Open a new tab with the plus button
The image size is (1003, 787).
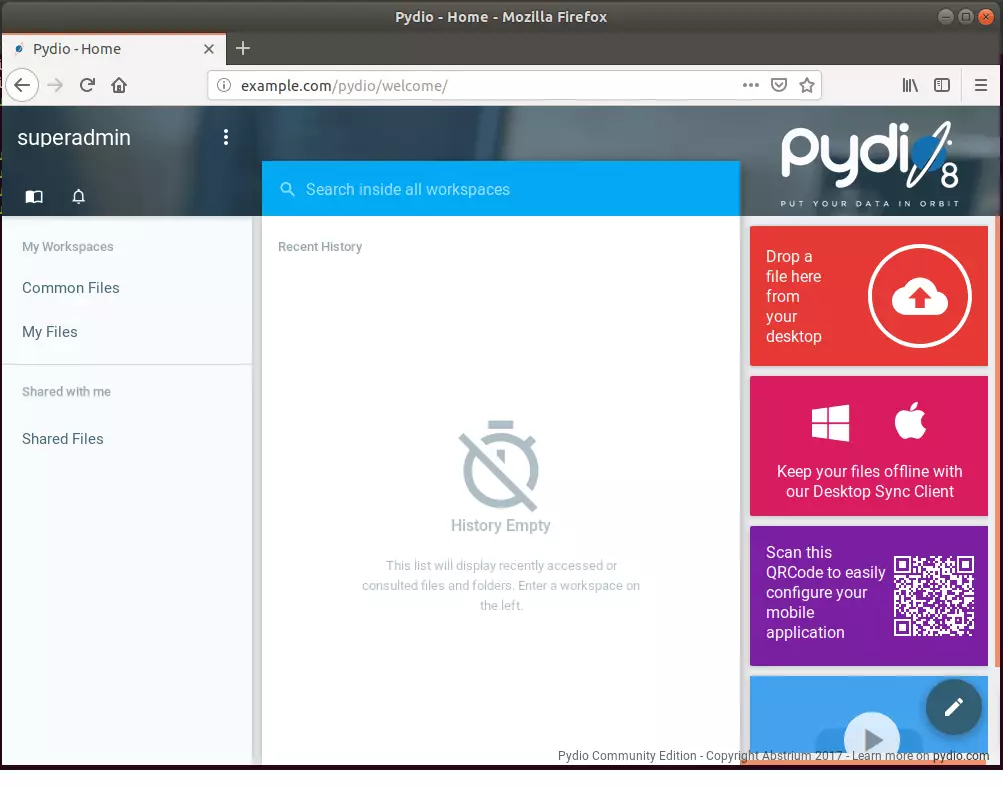[243, 49]
